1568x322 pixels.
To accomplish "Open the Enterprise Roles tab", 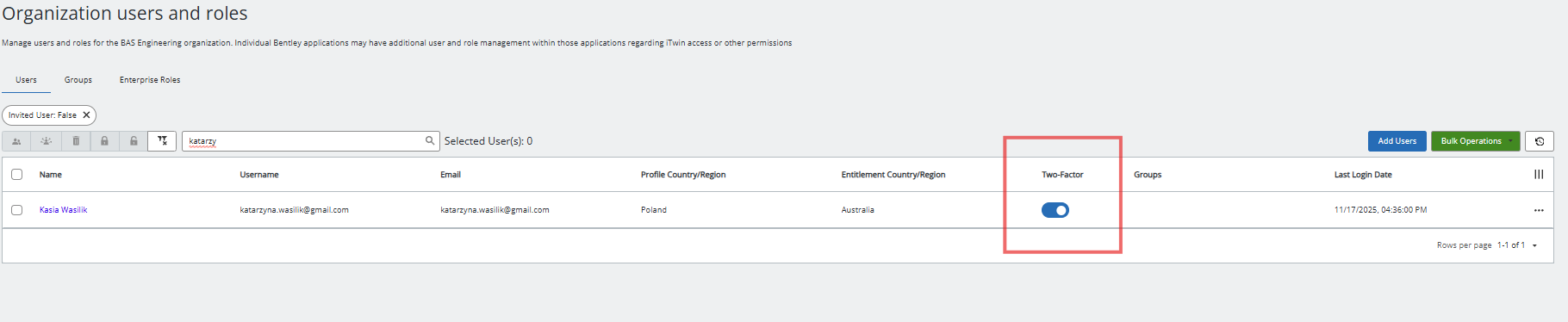I will [150, 80].
